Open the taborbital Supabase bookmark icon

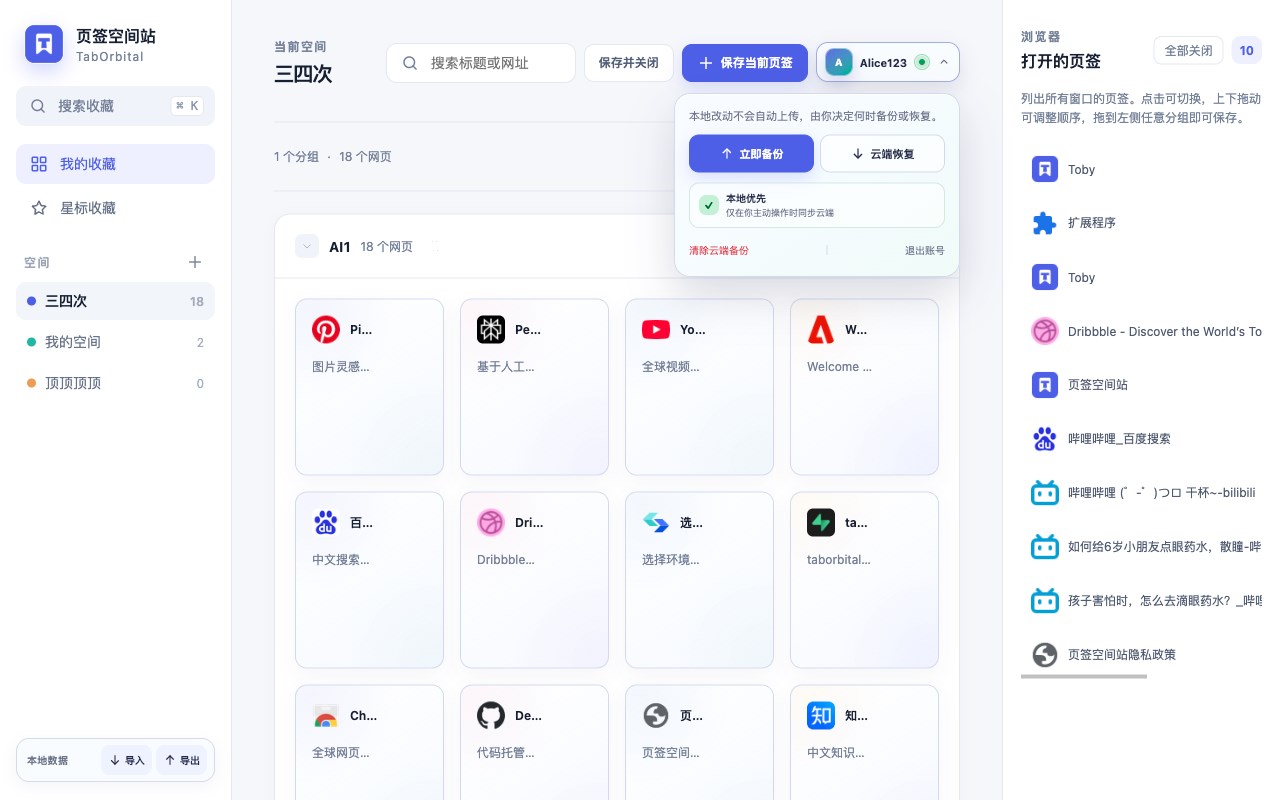(821, 522)
